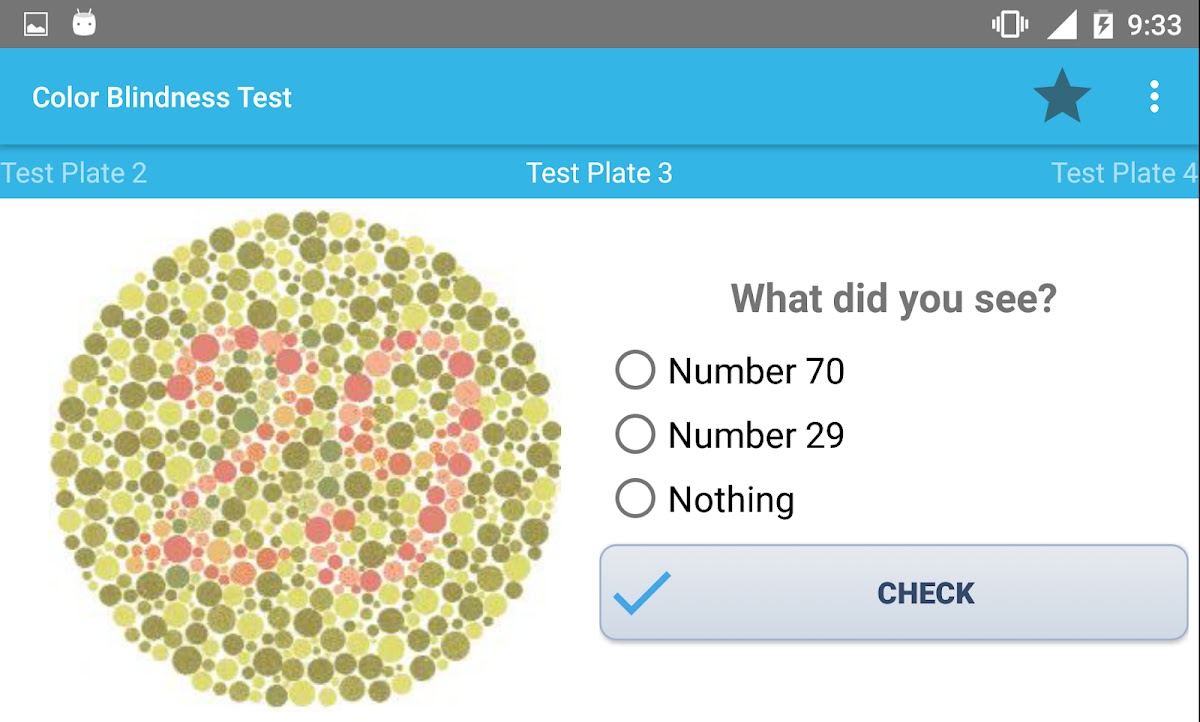Viewport: 1200px width, 722px height.
Task: Click the blue checkmark icon beside CHECK
Action: click(x=641, y=592)
